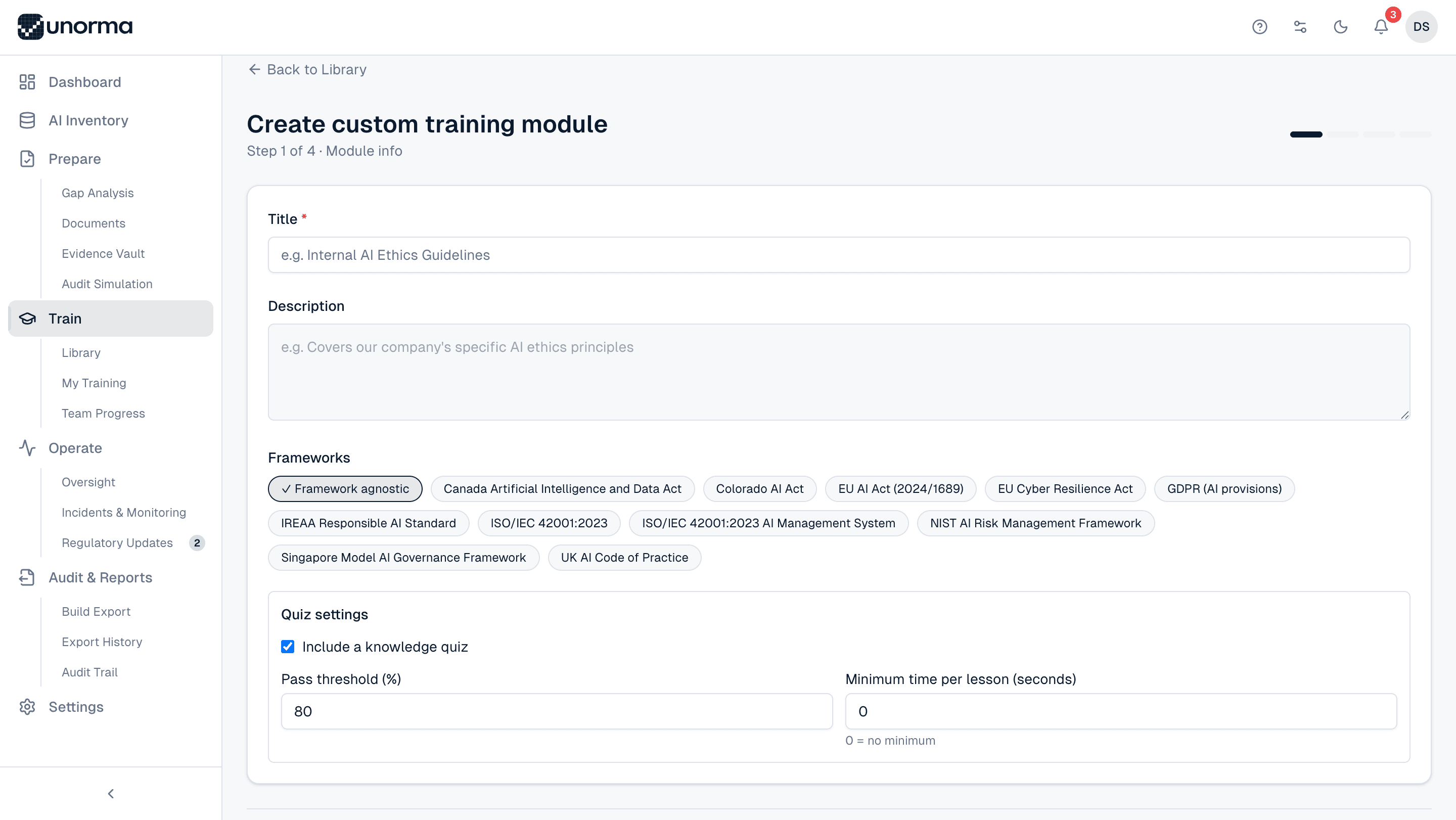Click the Audit & Reports export icon

(x=27, y=577)
